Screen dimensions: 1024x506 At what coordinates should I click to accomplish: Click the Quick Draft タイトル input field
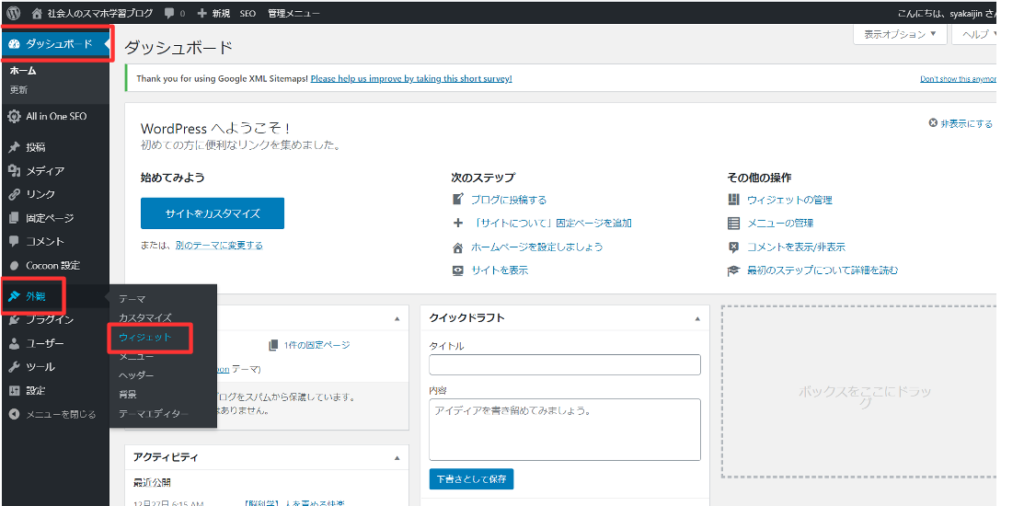[x=564, y=364]
